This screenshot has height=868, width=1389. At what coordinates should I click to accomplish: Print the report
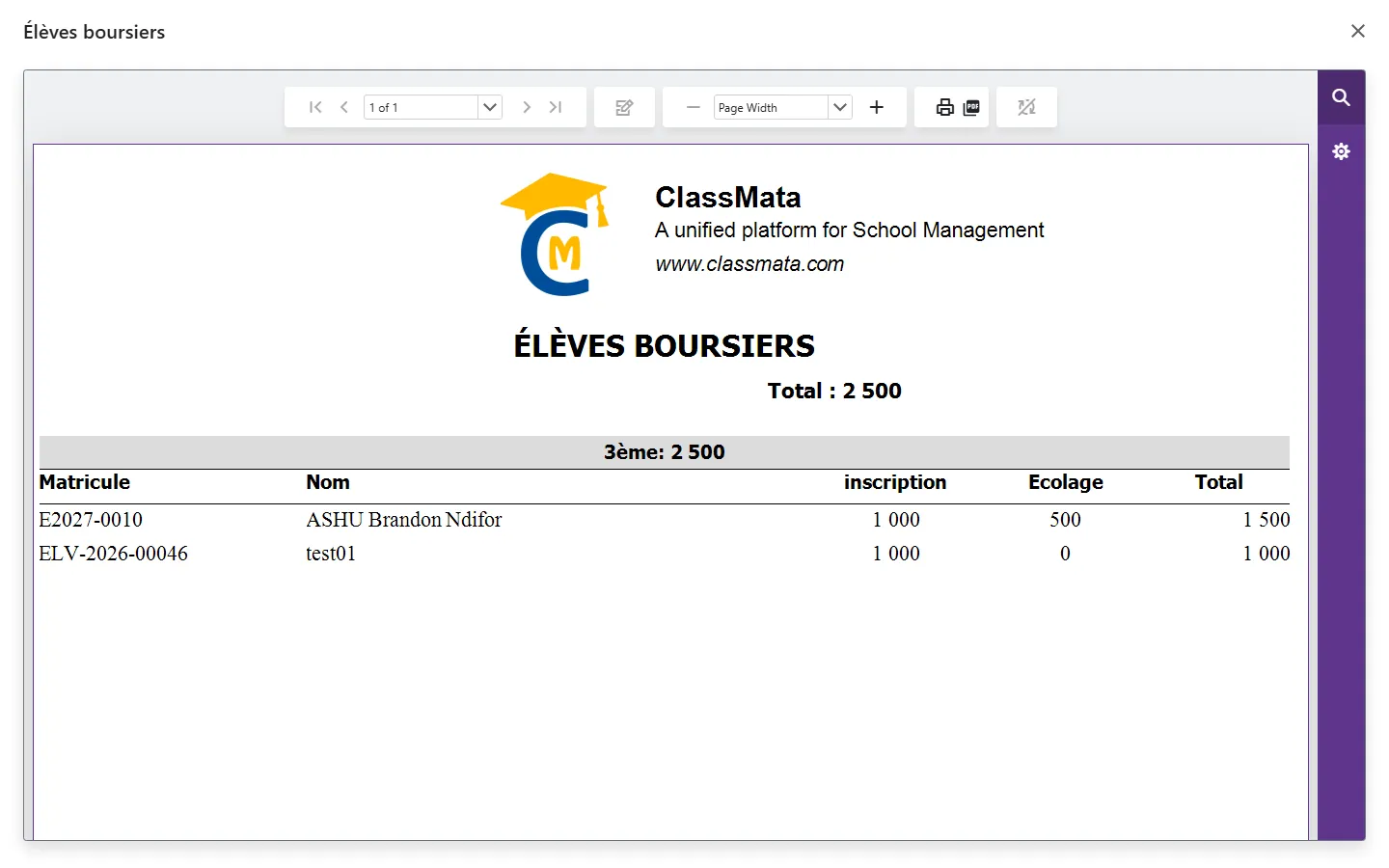tap(945, 107)
